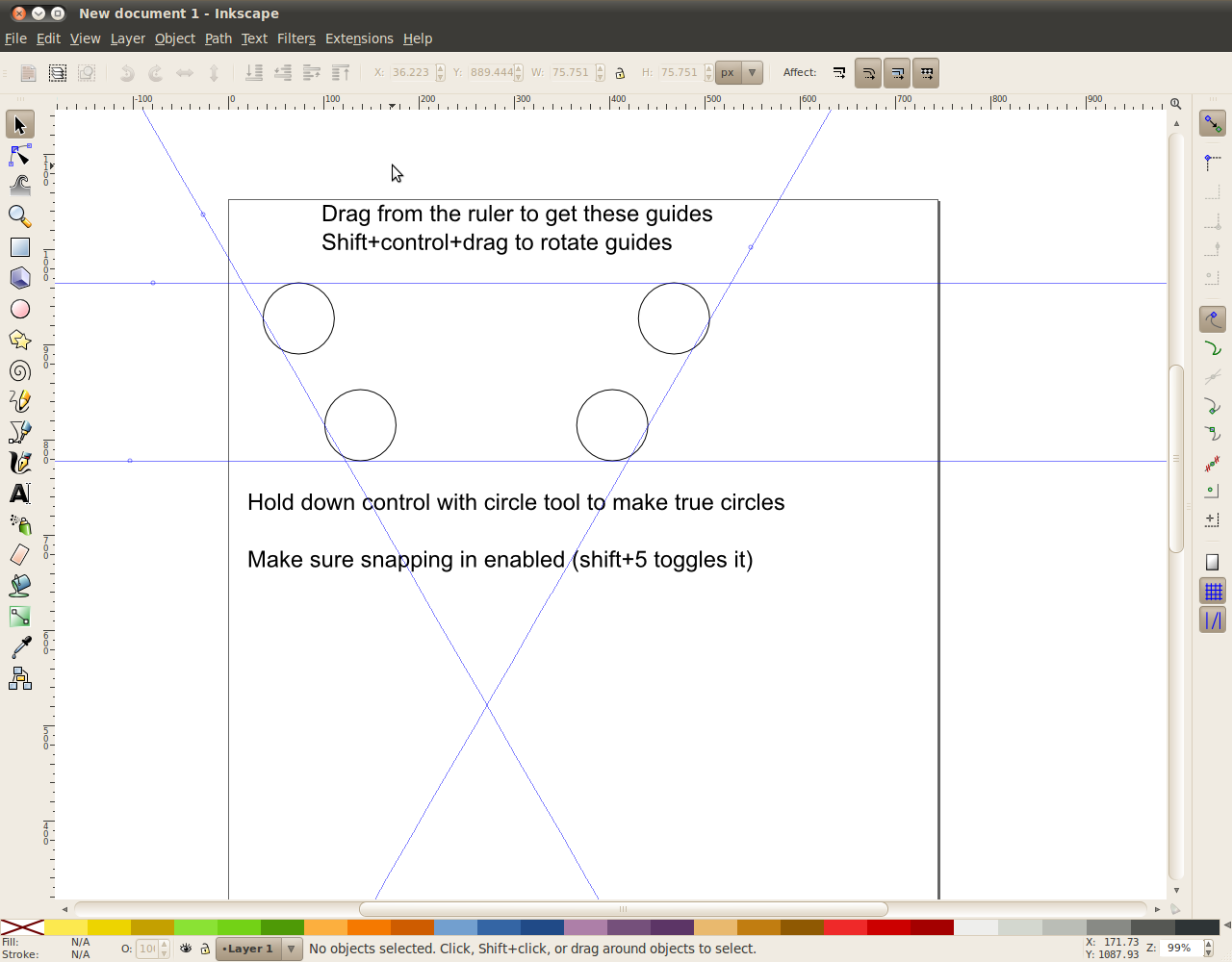The height and width of the screenshot is (962, 1232).
Task: Expand the Layer 1 selector dropdown
Action: coord(291,949)
